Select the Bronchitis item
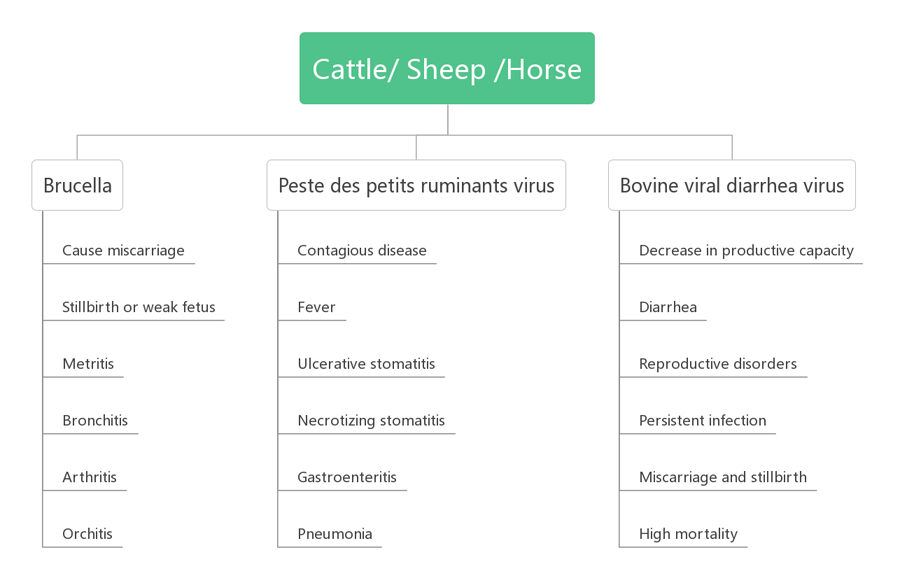The image size is (900, 583). click(95, 421)
